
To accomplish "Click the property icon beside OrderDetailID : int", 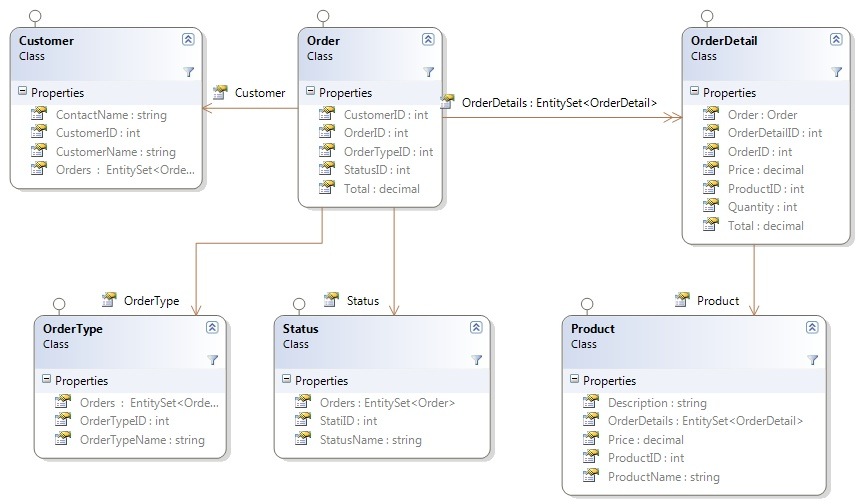I will pyautogui.click(x=711, y=131).
